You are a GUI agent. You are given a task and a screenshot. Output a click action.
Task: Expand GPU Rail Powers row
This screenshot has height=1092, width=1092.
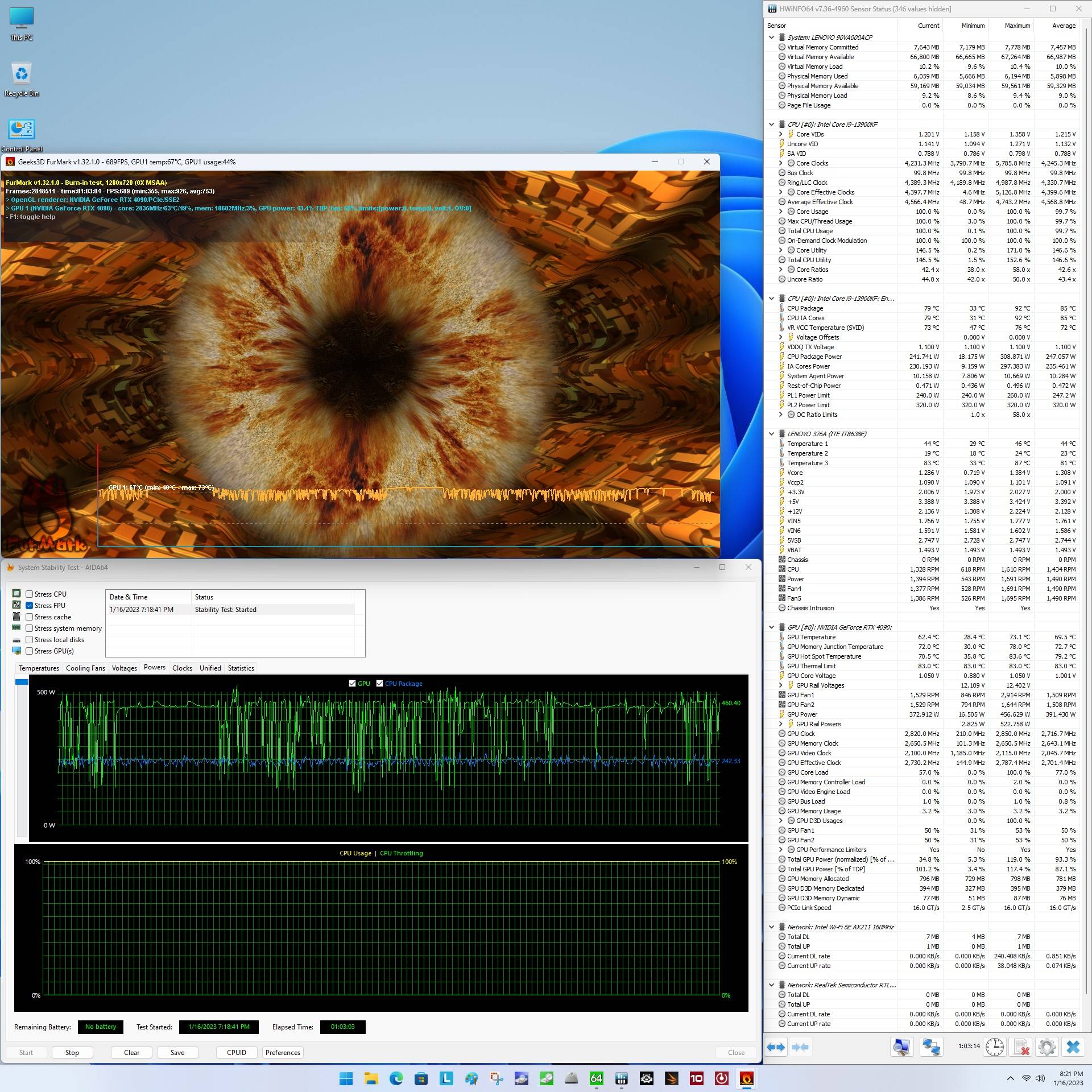[781, 724]
